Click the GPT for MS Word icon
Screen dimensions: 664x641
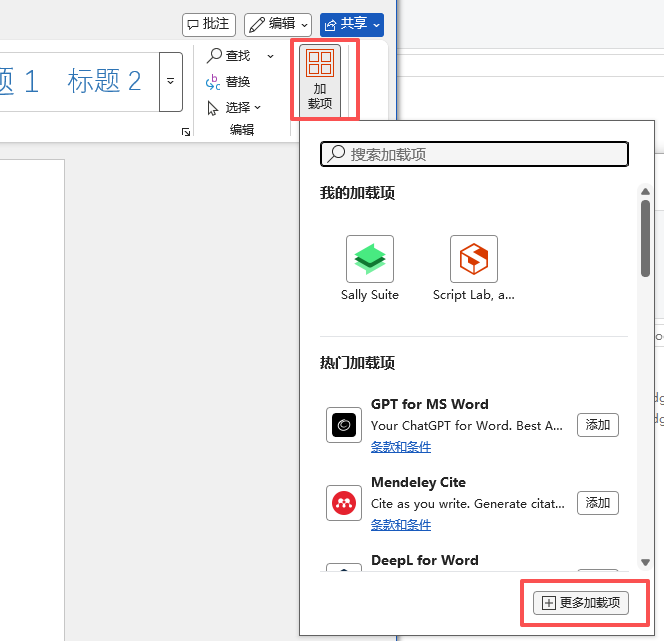click(x=344, y=425)
